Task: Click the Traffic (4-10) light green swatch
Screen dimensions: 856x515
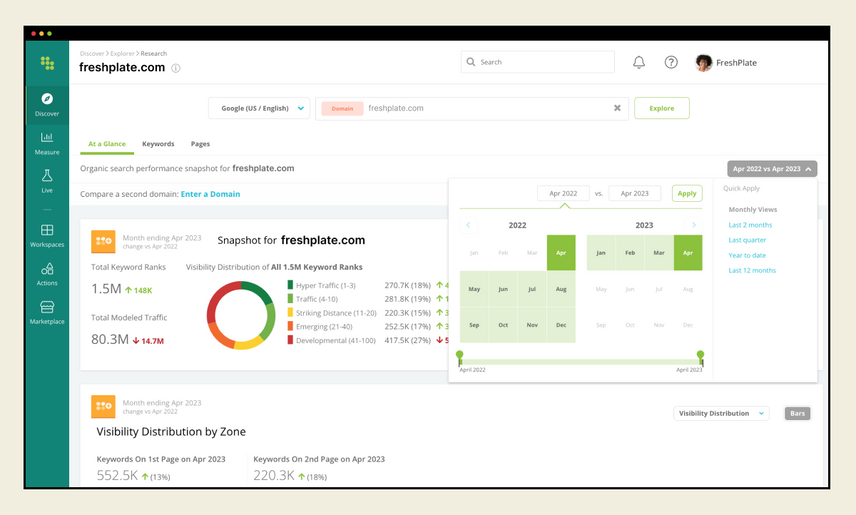Action: pos(290,299)
